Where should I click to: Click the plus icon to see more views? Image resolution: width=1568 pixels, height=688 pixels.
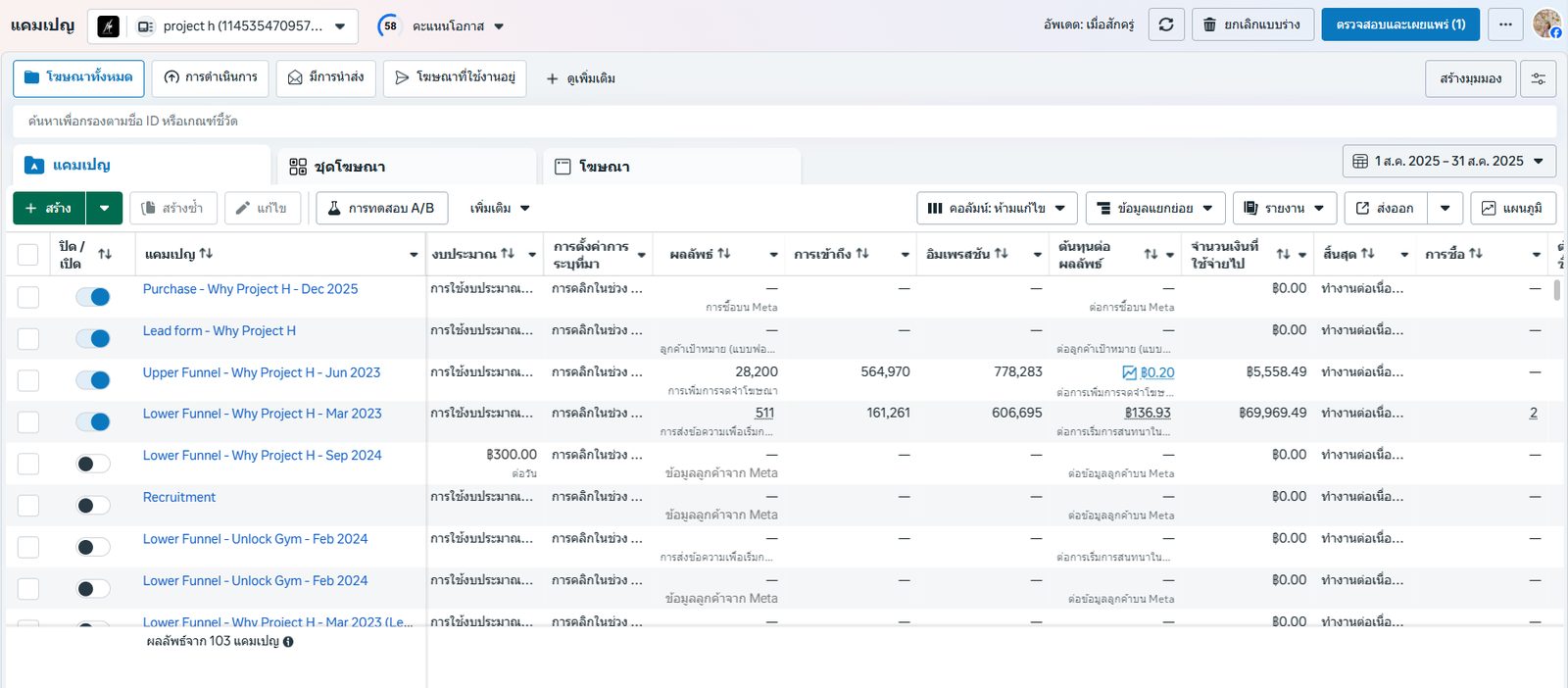tap(553, 78)
